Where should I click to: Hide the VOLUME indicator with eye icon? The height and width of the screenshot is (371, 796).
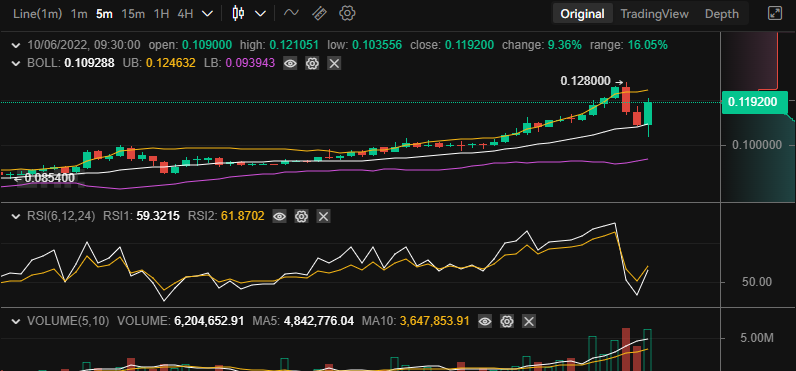pyautogui.click(x=485, y=321)
